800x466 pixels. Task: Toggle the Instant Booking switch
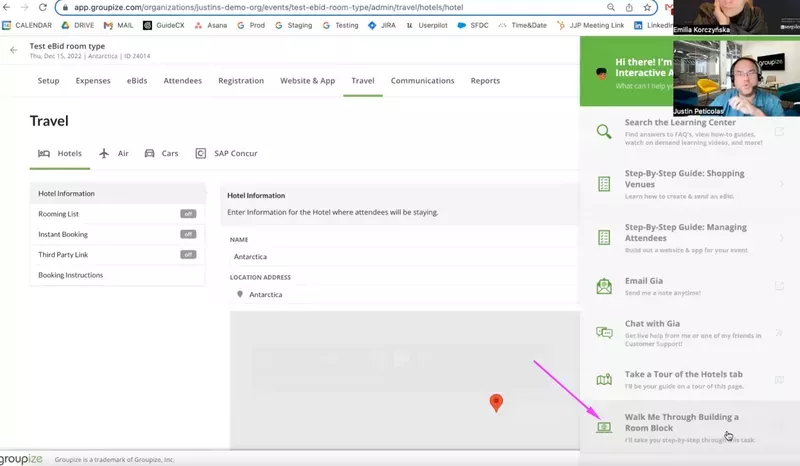[187, 234]
